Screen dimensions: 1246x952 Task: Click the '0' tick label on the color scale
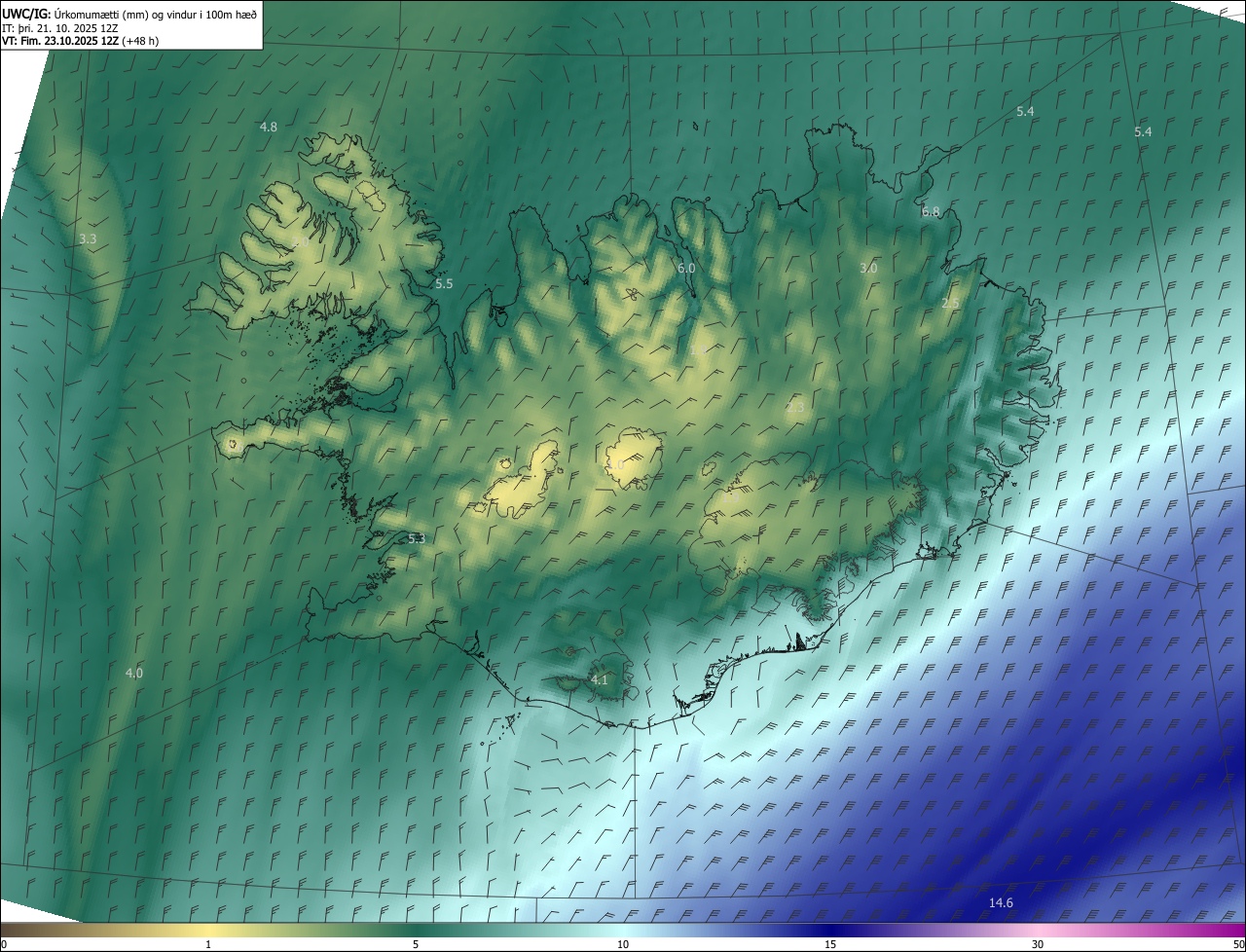coord(4,944)
